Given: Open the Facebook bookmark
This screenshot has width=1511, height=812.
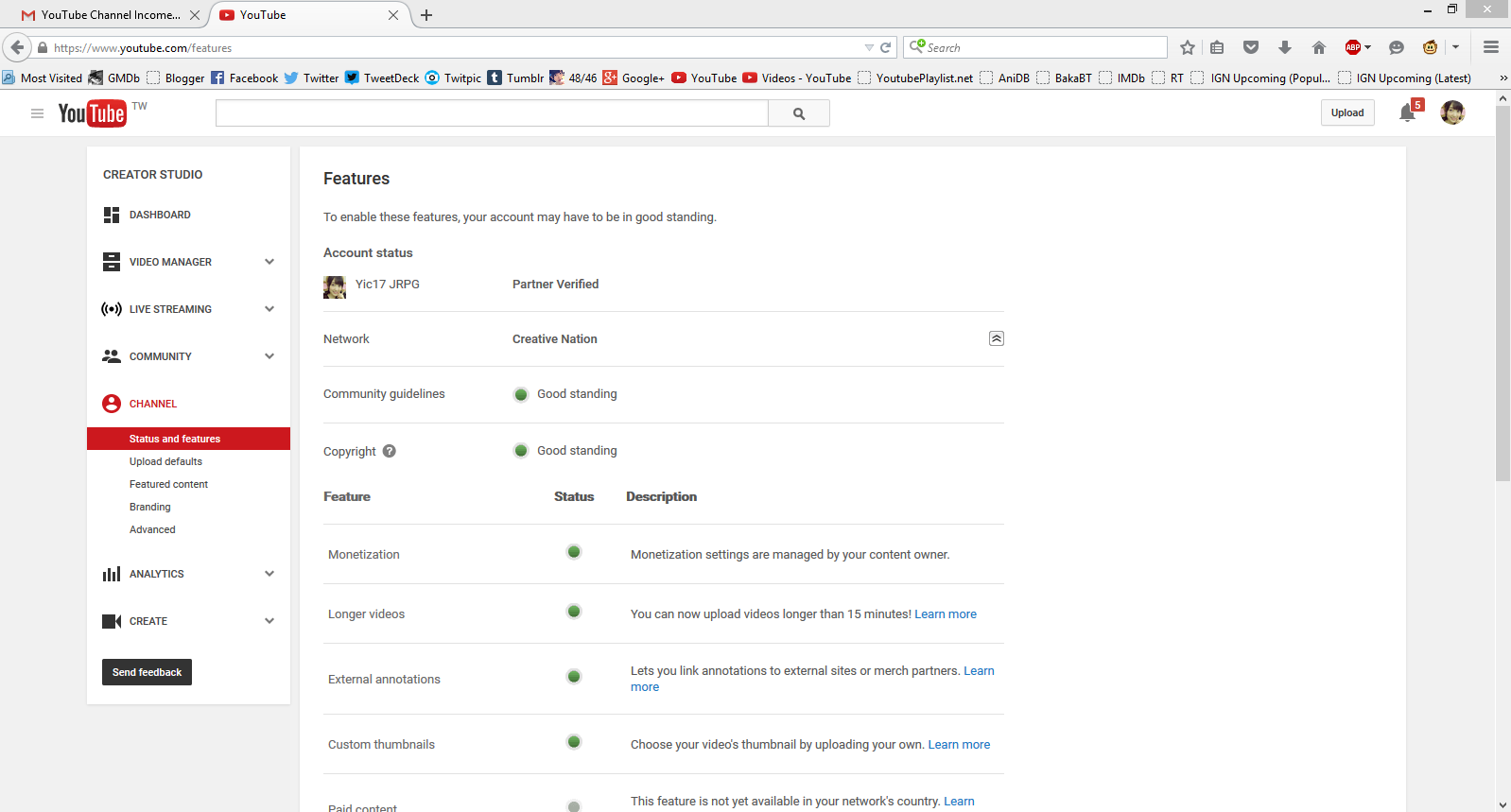Looking at the screenshot, I should [244, 78].
